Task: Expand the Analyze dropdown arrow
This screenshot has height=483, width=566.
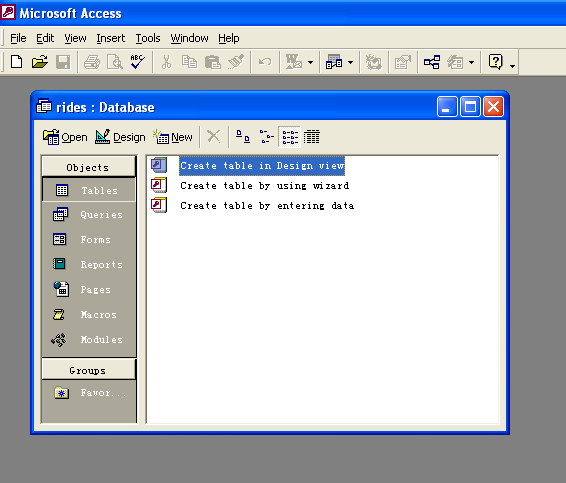Action: tap(350, 62)
